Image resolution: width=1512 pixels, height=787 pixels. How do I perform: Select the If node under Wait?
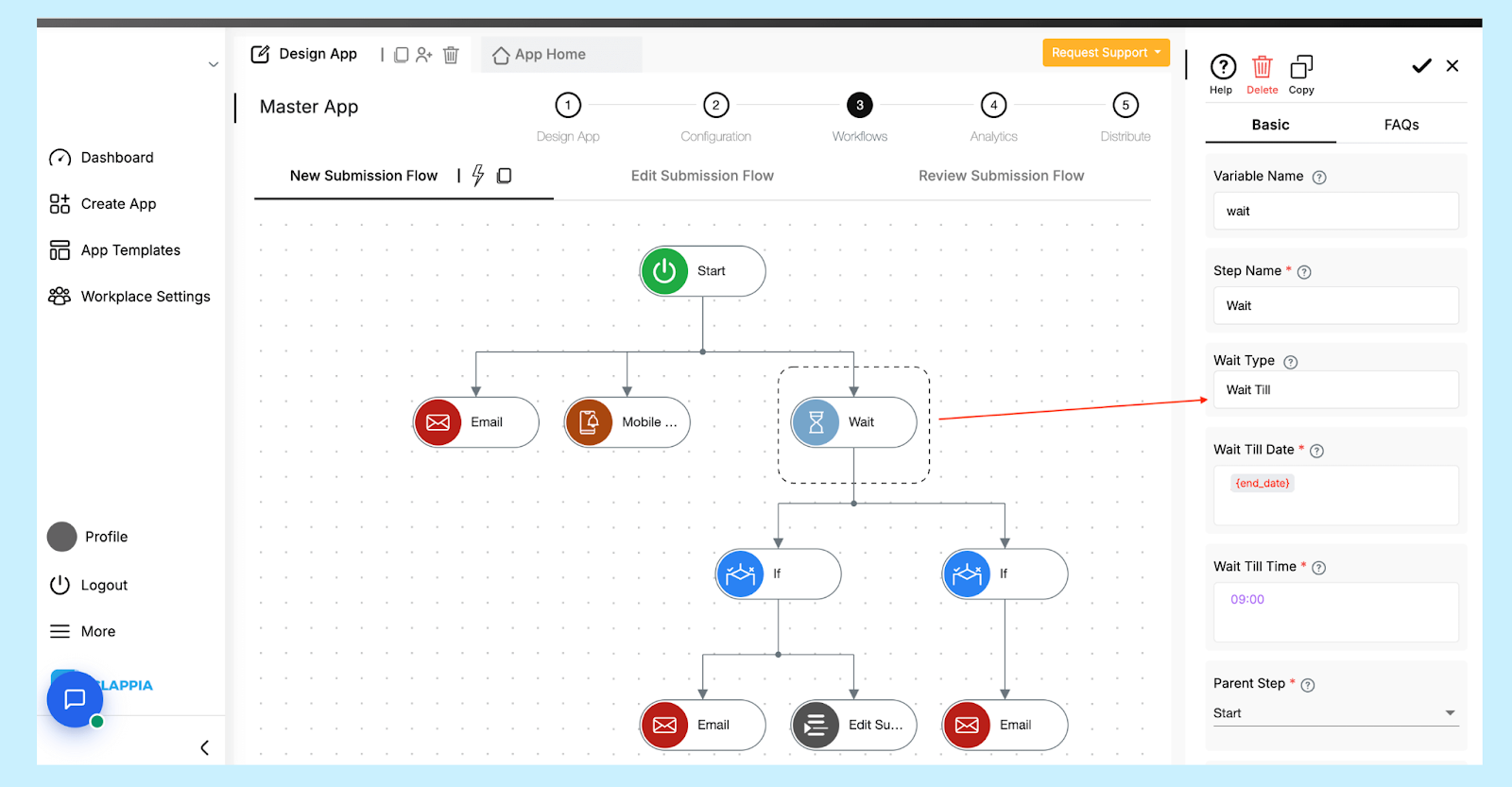point(778,573)
